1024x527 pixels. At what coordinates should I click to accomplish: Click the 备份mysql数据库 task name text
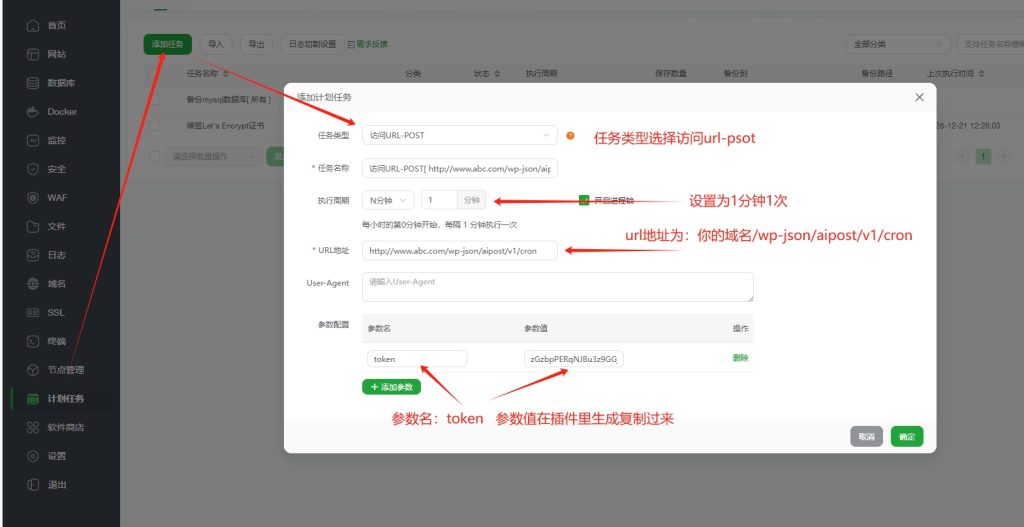pyautogui.click(x=229, y=100)
